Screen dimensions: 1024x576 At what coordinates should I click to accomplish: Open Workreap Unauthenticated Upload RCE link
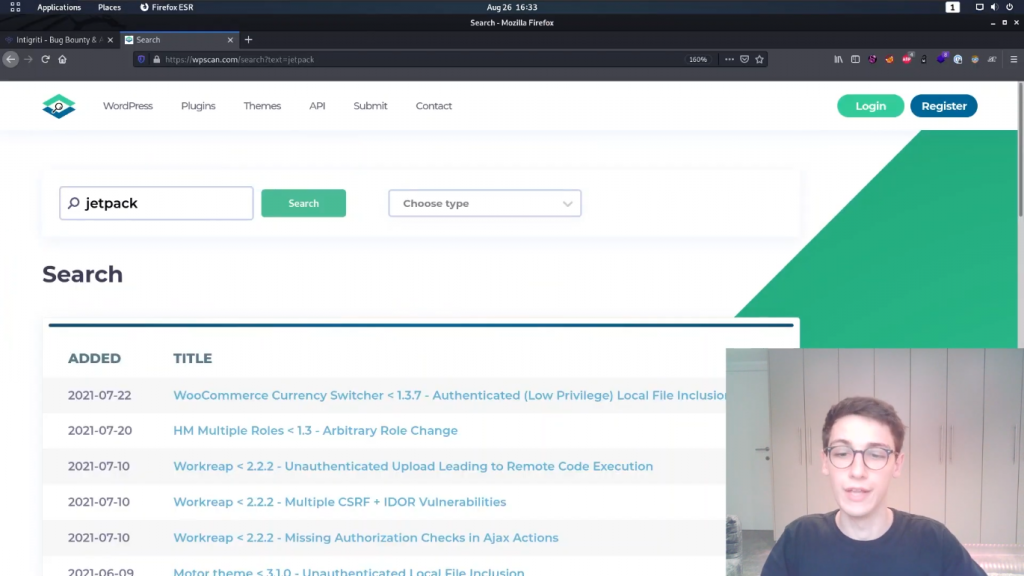(x=413, y=466)
